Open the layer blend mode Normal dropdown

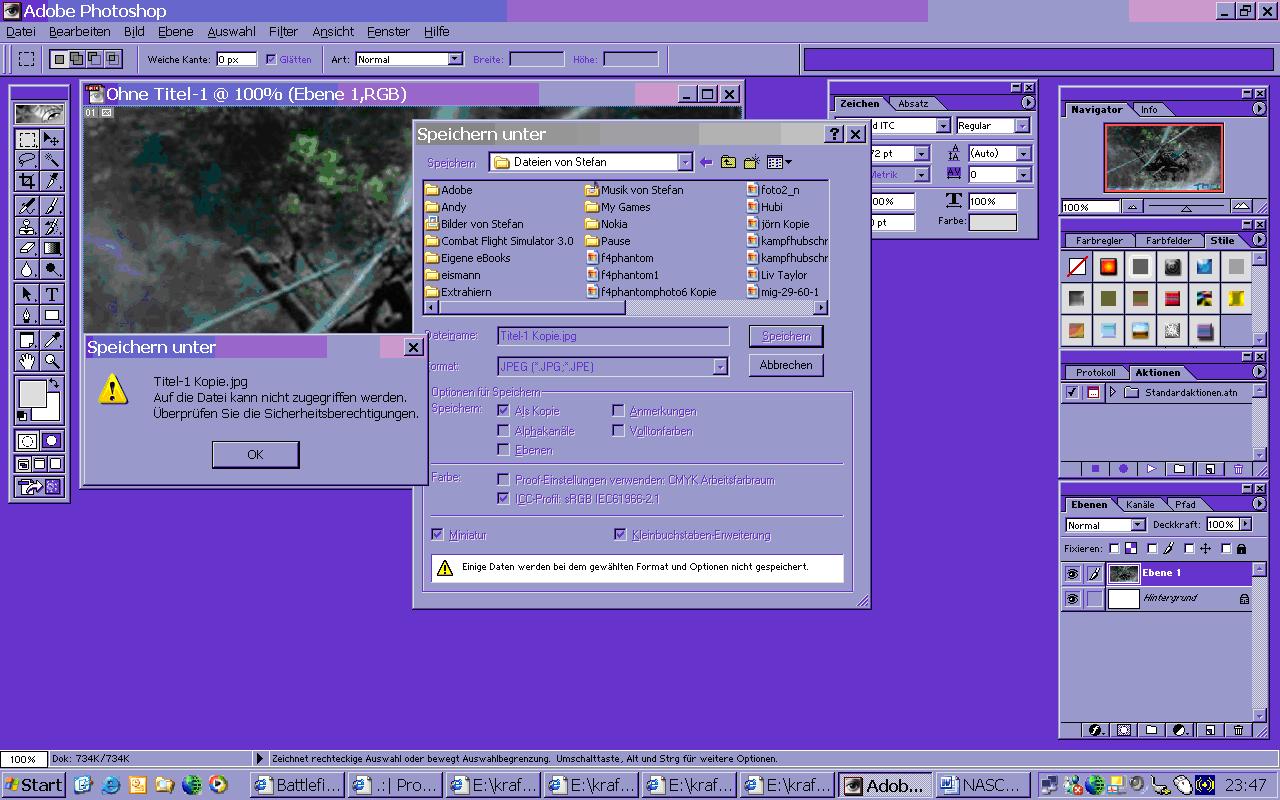point(1138,525)
